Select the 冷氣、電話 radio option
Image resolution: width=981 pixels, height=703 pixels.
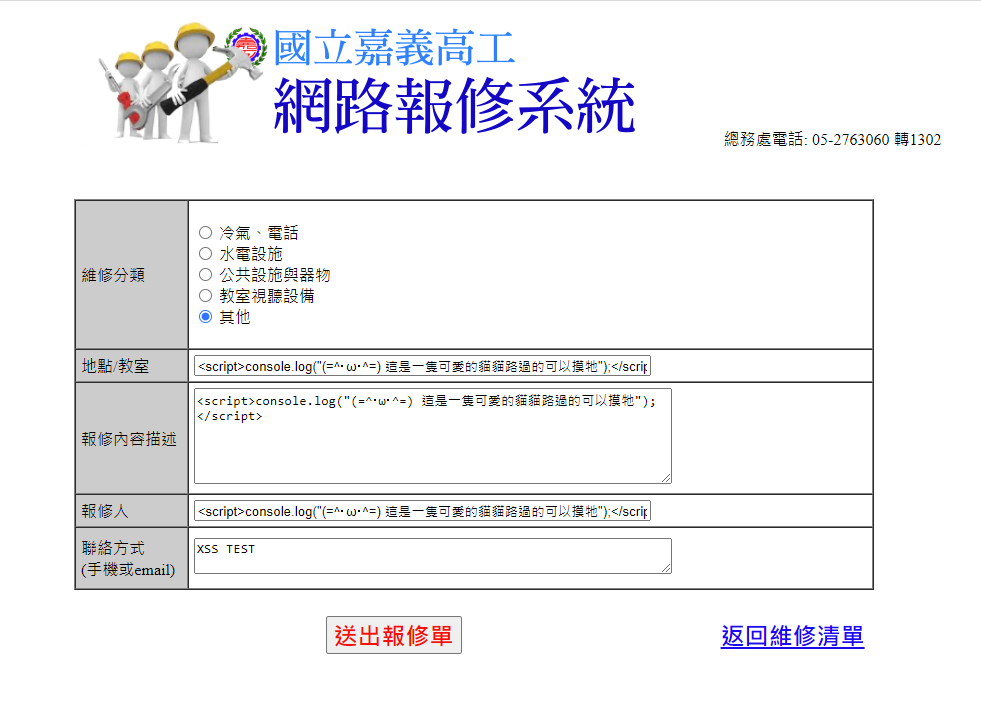[205, 233]
